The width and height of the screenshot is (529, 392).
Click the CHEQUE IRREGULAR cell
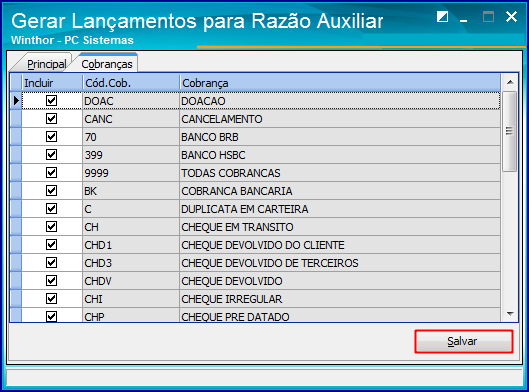click(x=340, y=299)
